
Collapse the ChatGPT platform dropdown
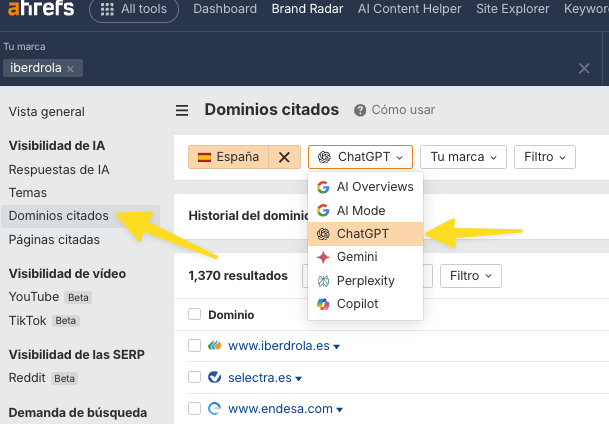point(360,157)
